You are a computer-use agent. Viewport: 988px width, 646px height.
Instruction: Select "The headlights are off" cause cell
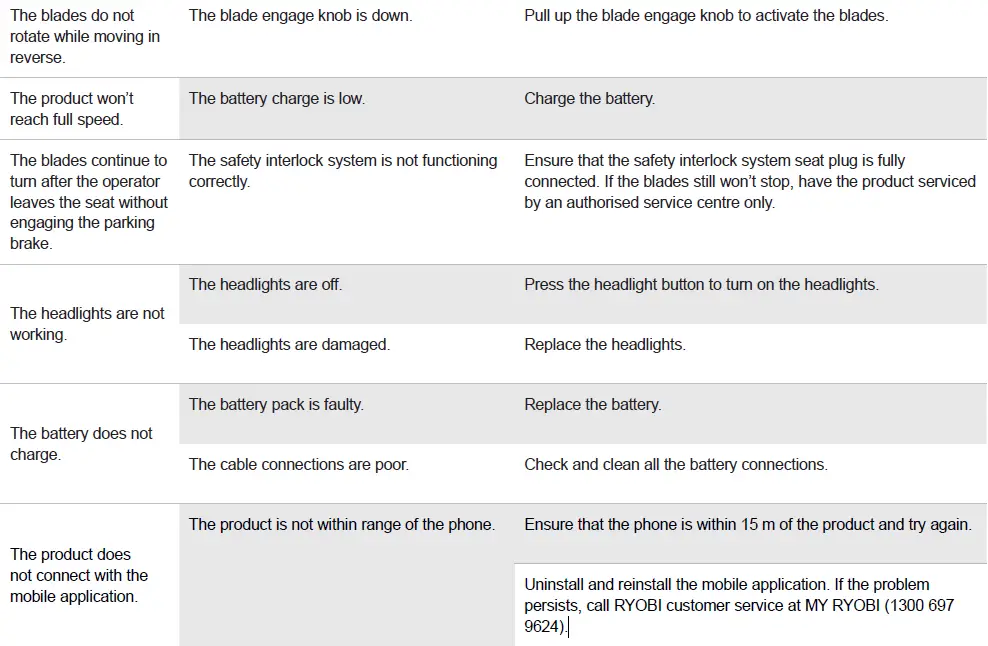coord(265,285)
